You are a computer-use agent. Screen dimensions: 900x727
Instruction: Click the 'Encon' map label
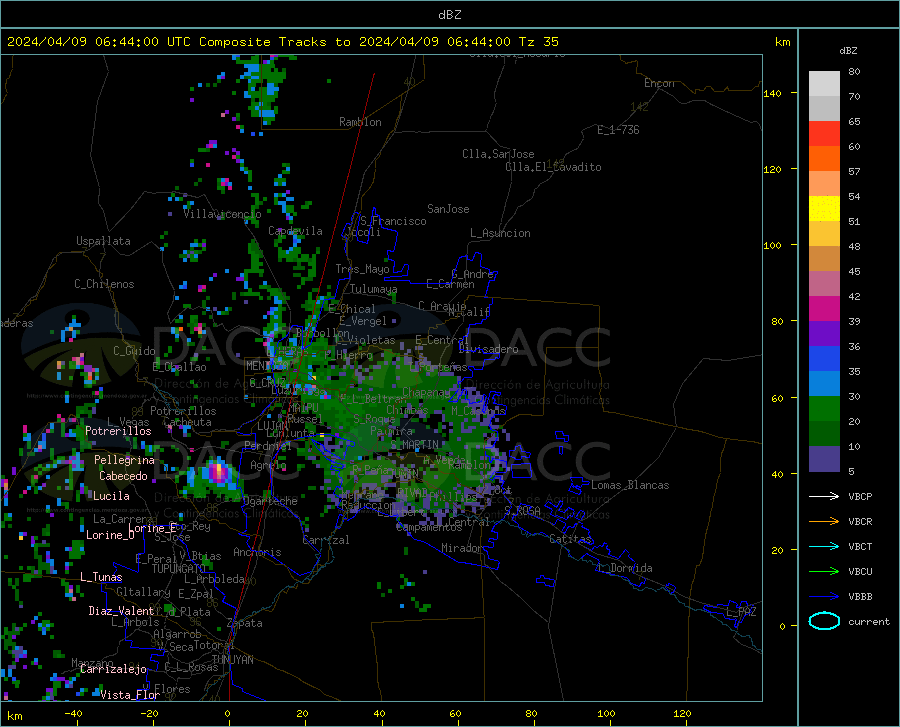pyautogui.click(x=659, y=83)
